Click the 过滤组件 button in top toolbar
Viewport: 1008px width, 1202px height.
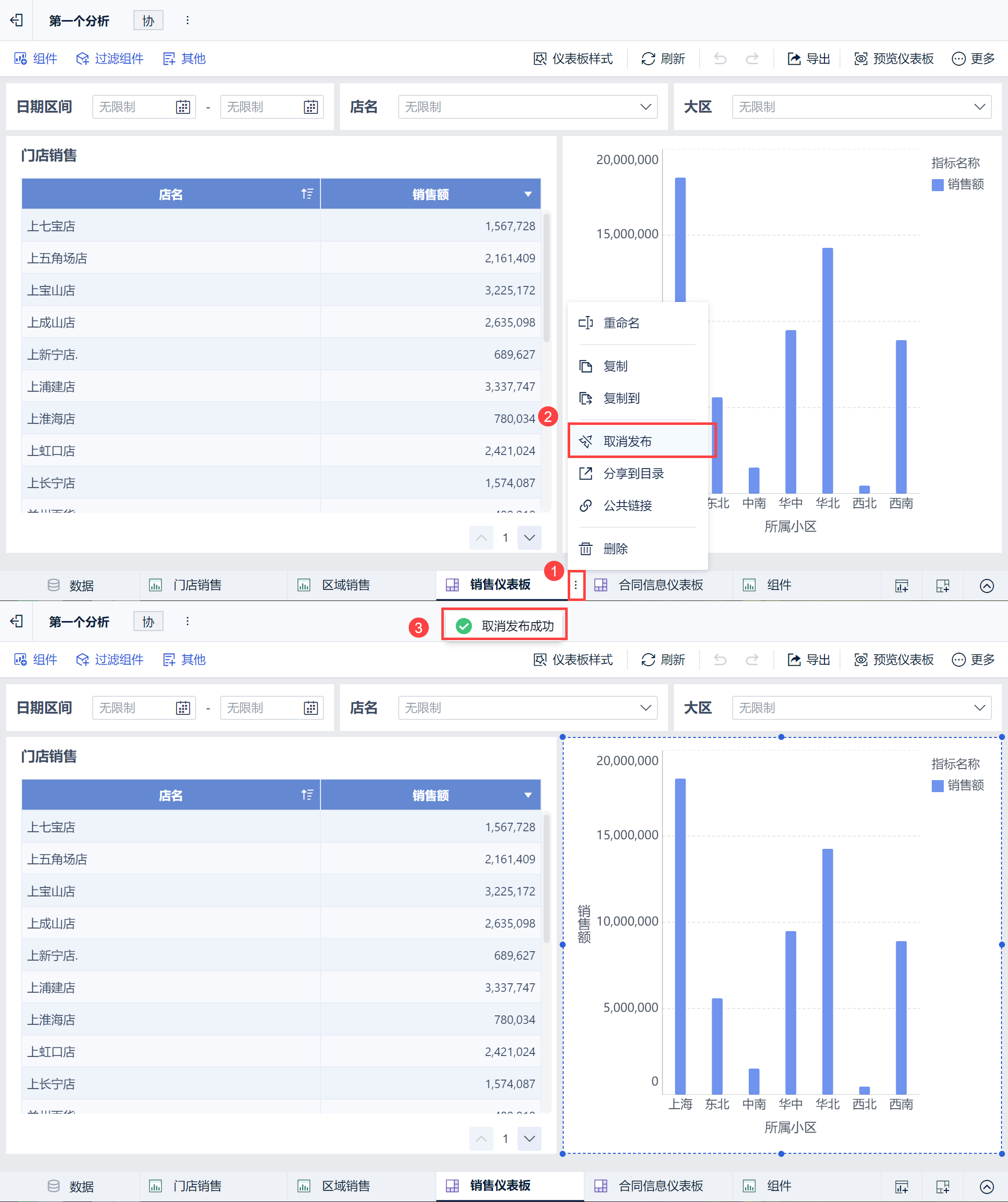110,59
